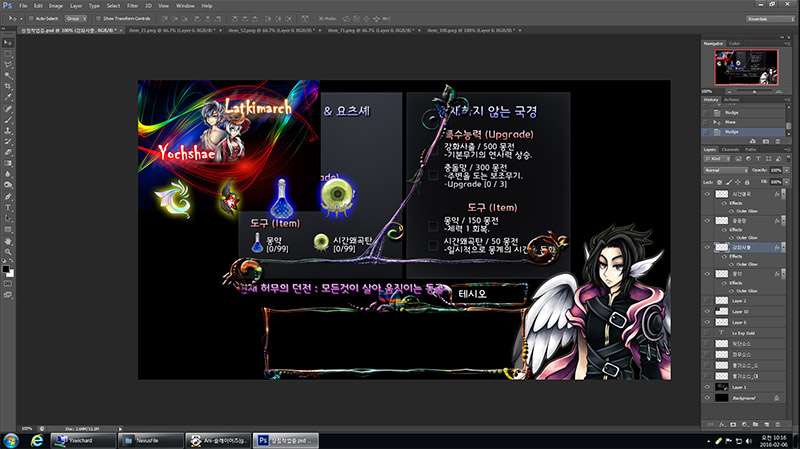Select the Eyedropper tool
Viewport: 800px width, 449px height.
(8, 97)
